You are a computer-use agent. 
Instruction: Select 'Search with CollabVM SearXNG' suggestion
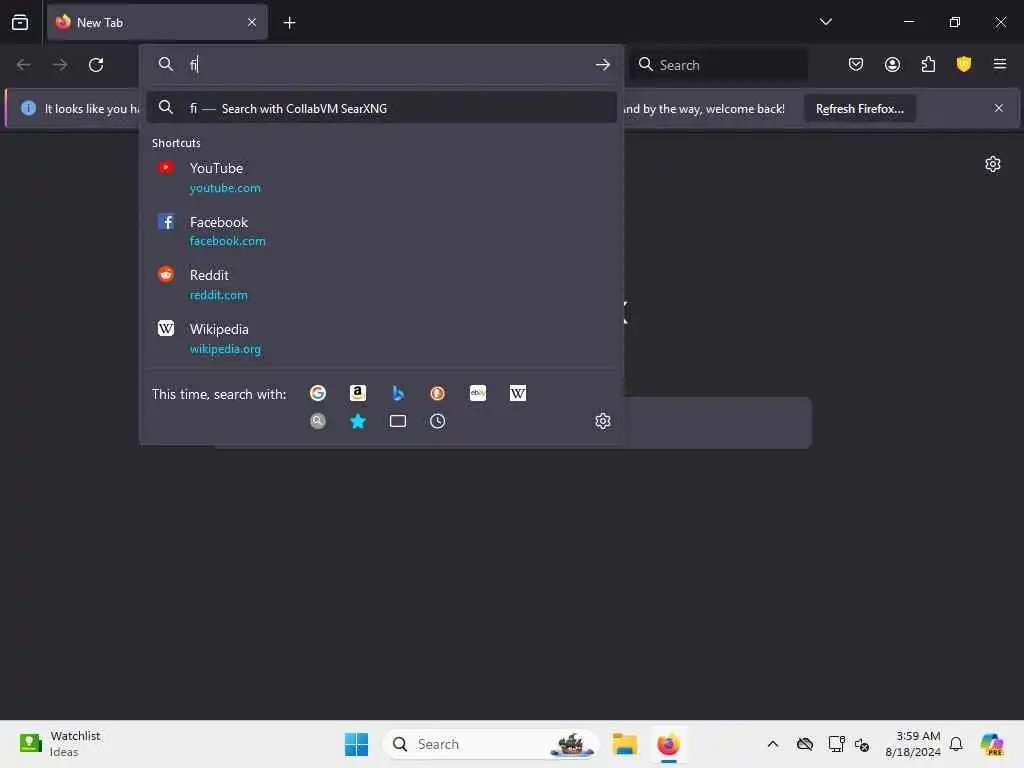pyautogui.click(x=381, y=108)
